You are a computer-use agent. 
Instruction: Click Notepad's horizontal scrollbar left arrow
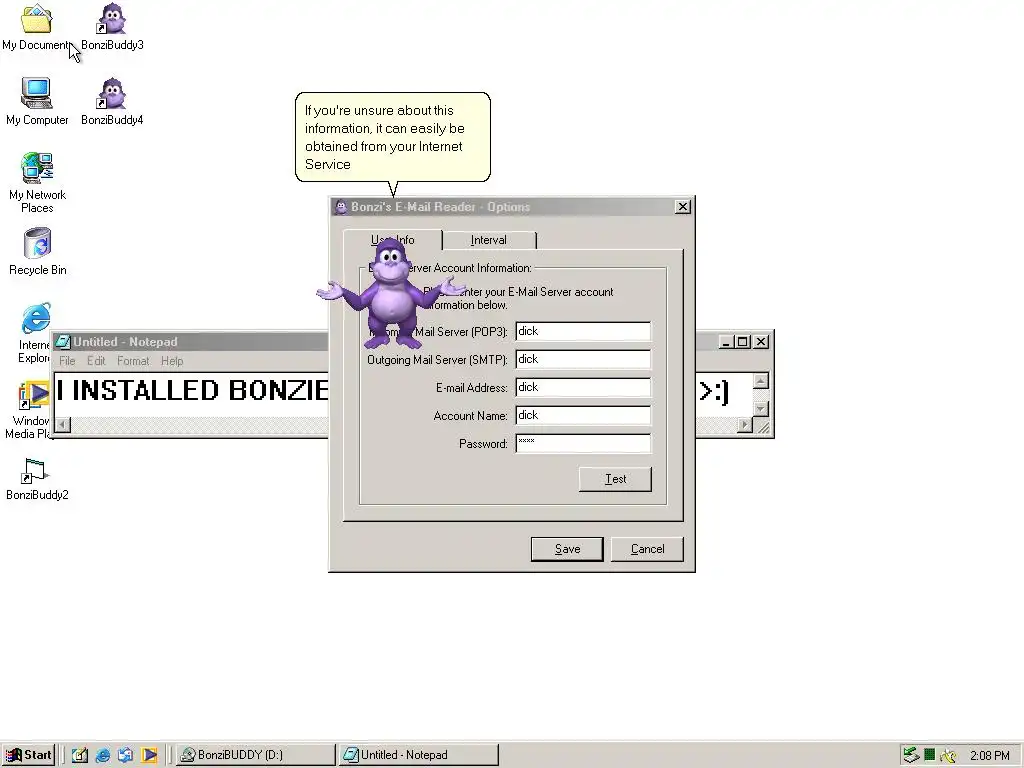pos(63,424)
